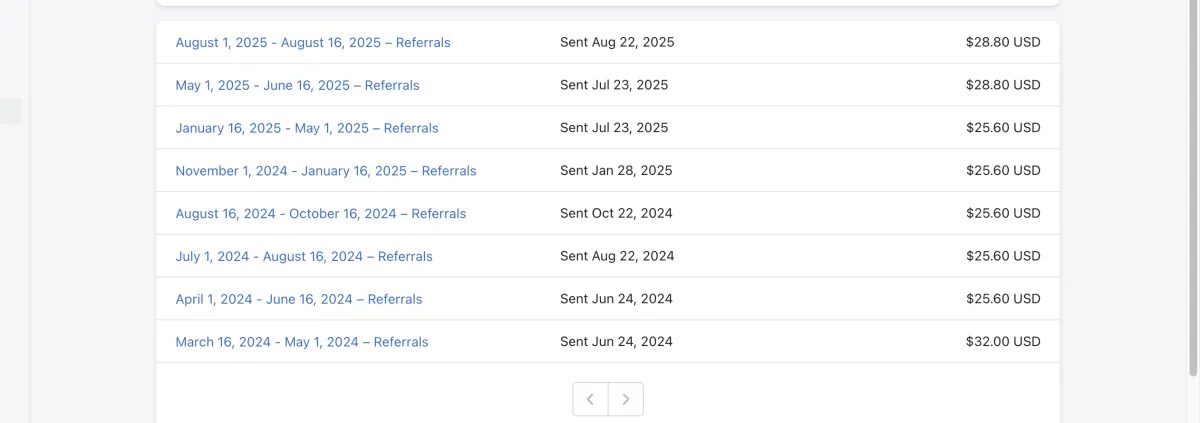
Task: View July 1, 2024 - August 16, 2024 Referrals
Action: 303,257
